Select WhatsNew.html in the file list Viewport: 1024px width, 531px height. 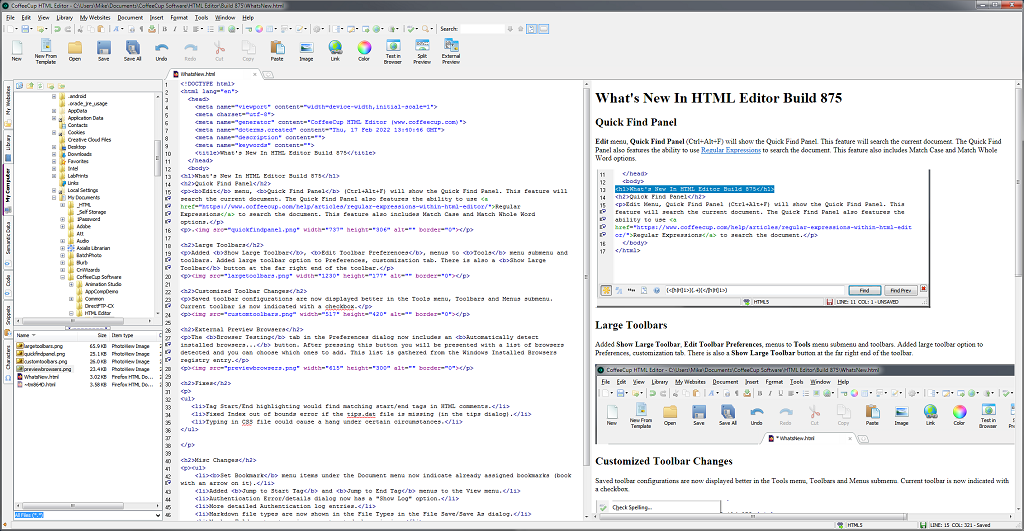coord(40,377)
